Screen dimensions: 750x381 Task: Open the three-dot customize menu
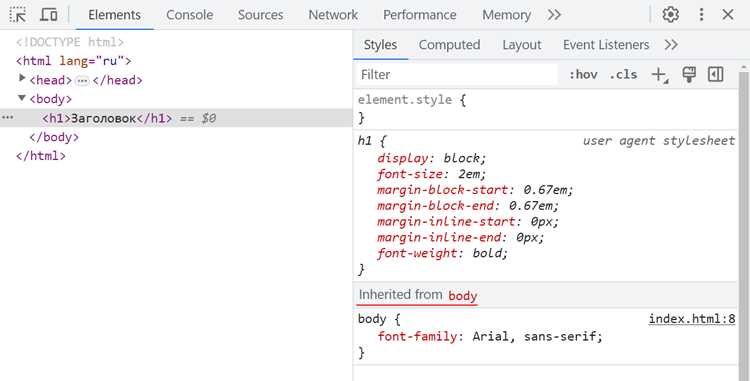pos(701,15)
